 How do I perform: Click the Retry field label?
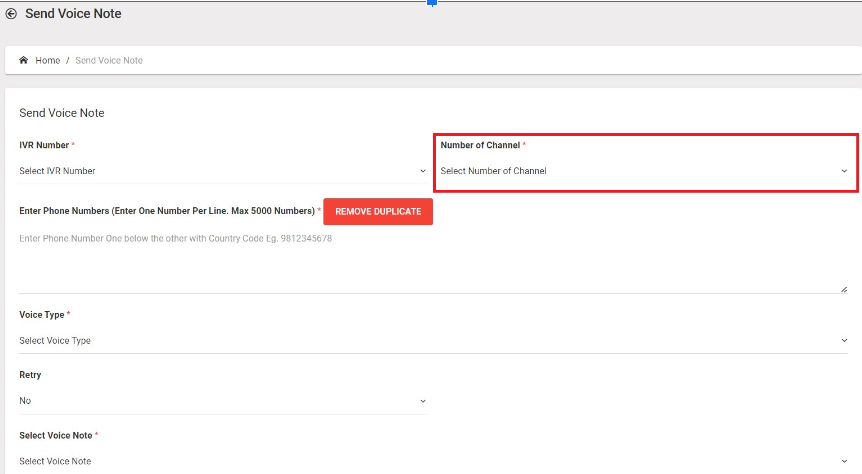coord(30,375)
